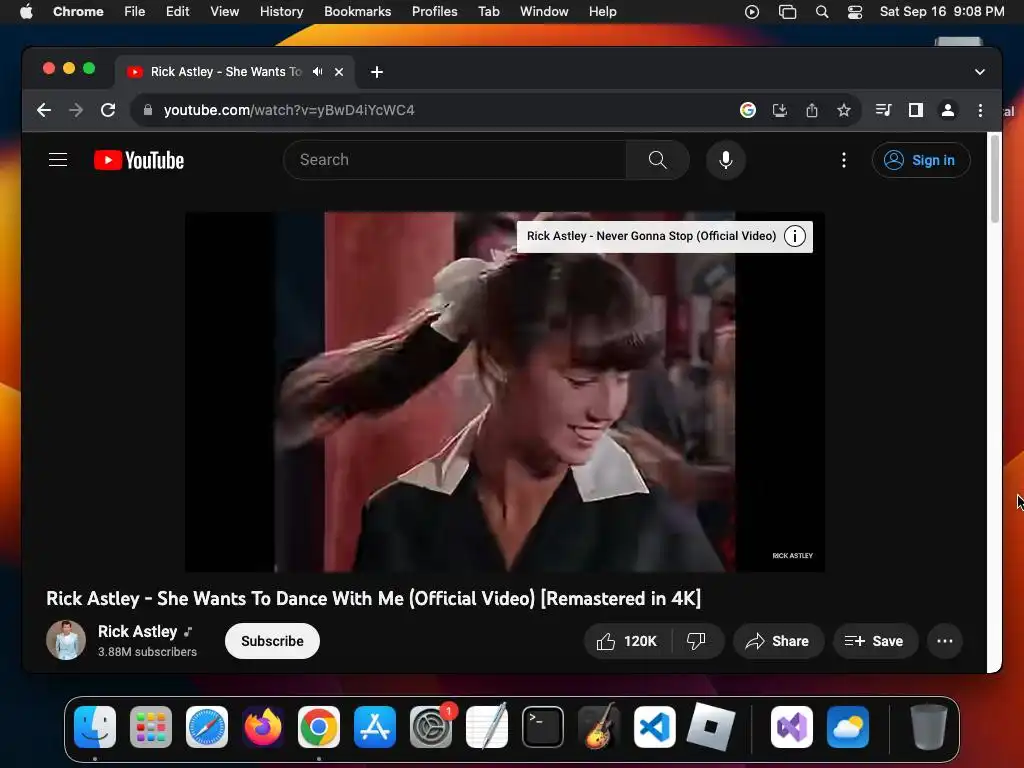The width and height of the screenshot is (1024, 768).
Task: Click the Sign in button
Action: 921,160
